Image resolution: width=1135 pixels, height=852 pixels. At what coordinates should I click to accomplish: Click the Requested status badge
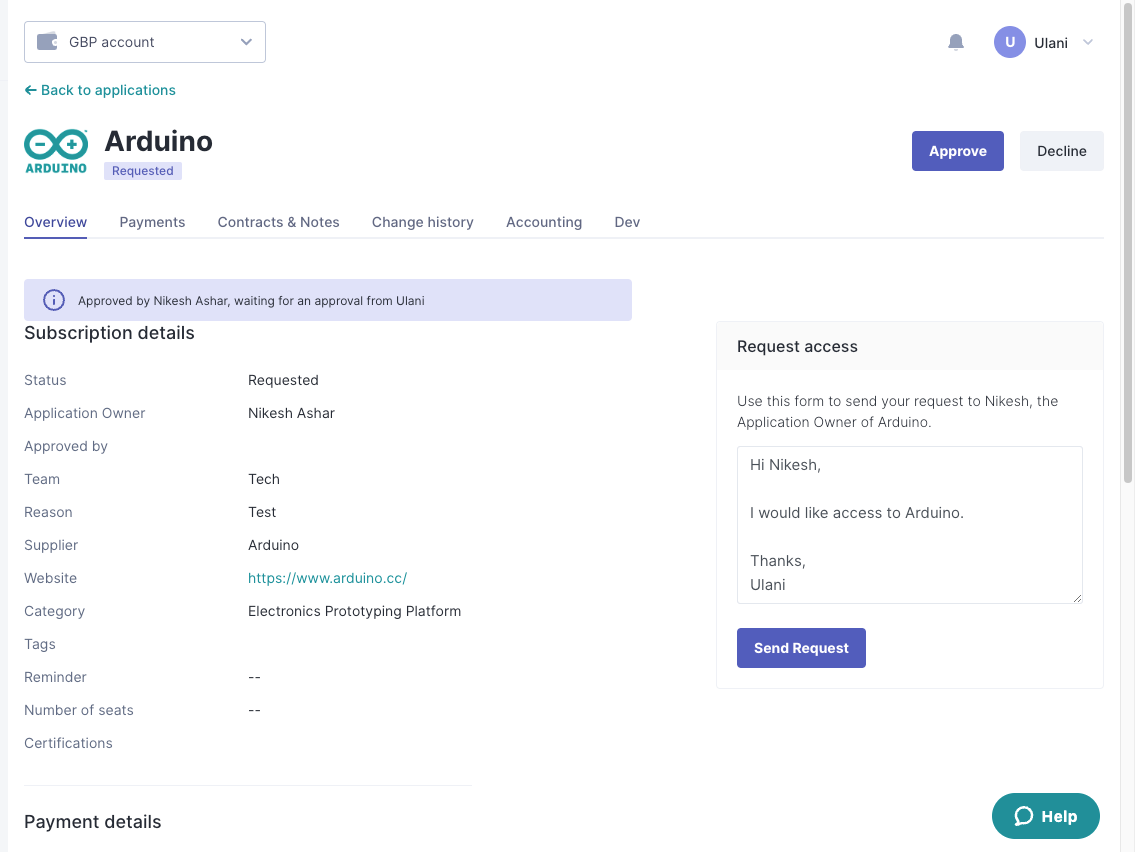(x=143, y=171)
